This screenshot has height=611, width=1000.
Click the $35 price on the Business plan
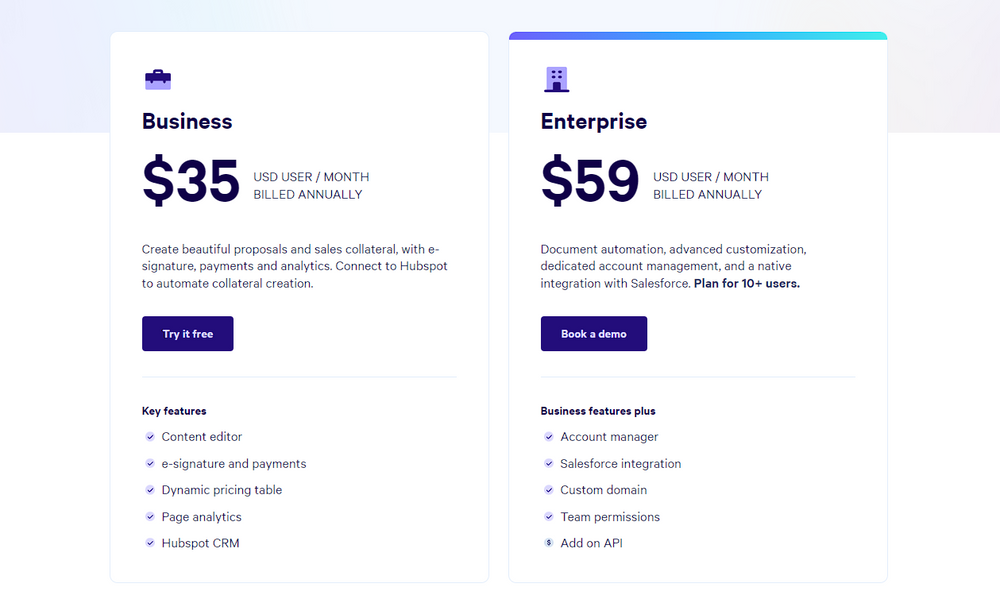click(x=190, y=181)
